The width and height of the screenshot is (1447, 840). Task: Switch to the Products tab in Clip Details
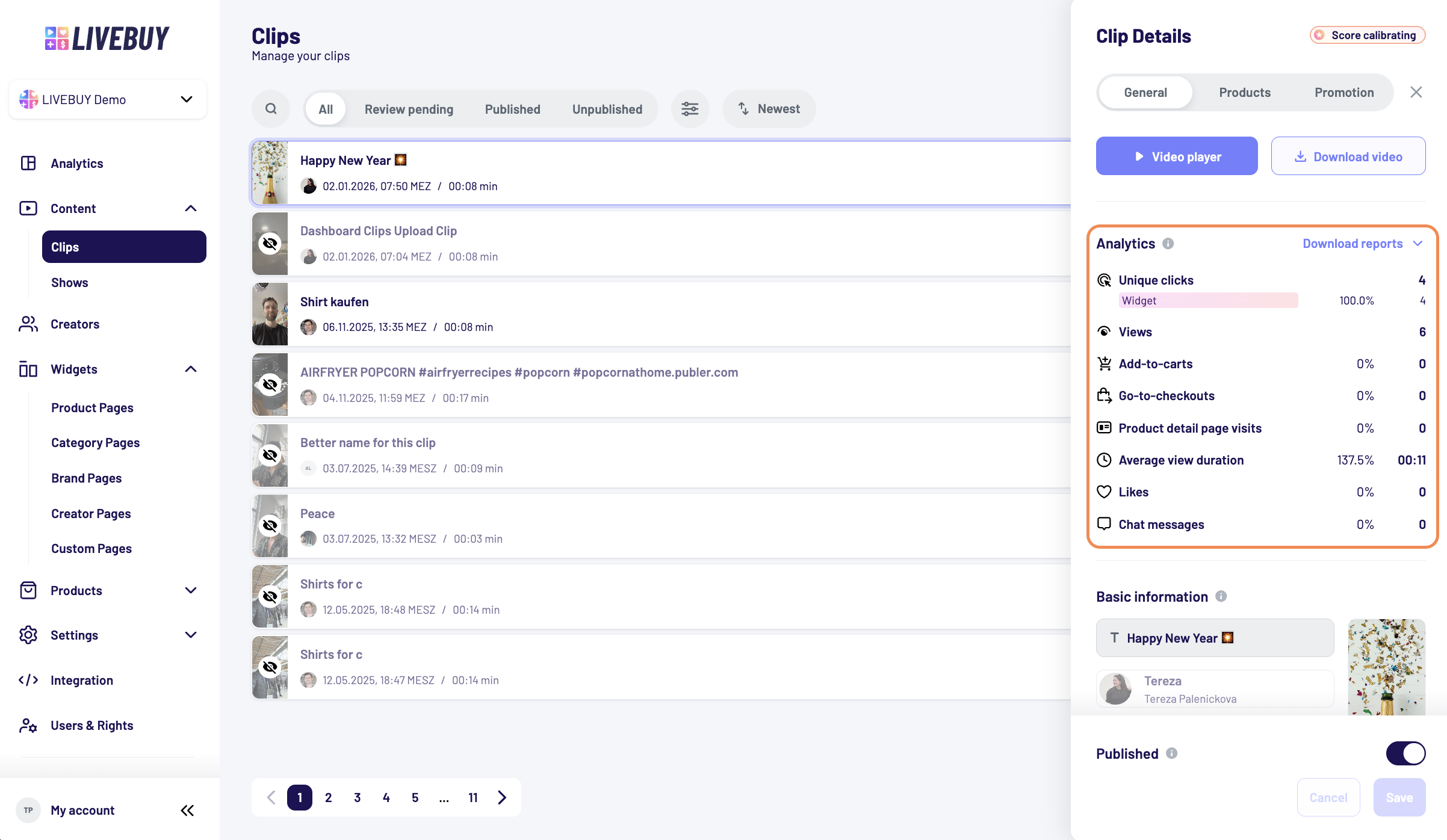point(1244,92)
